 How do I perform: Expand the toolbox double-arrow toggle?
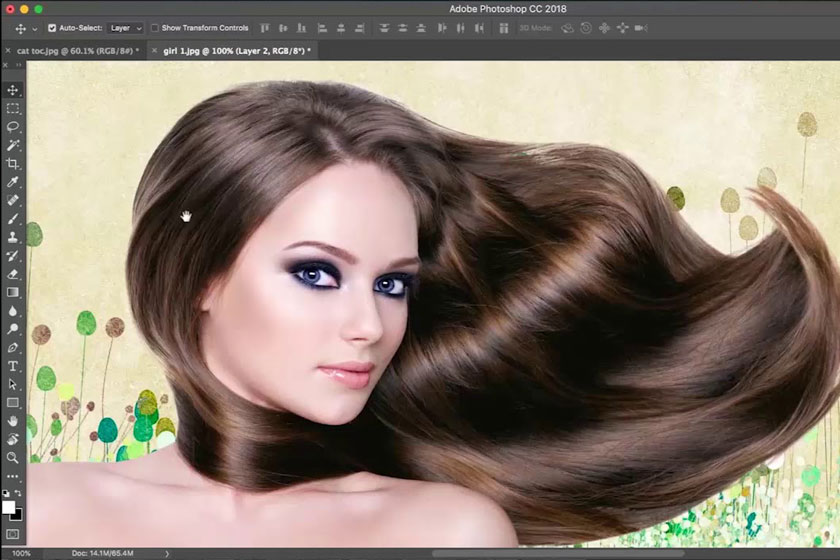[18, 65]
